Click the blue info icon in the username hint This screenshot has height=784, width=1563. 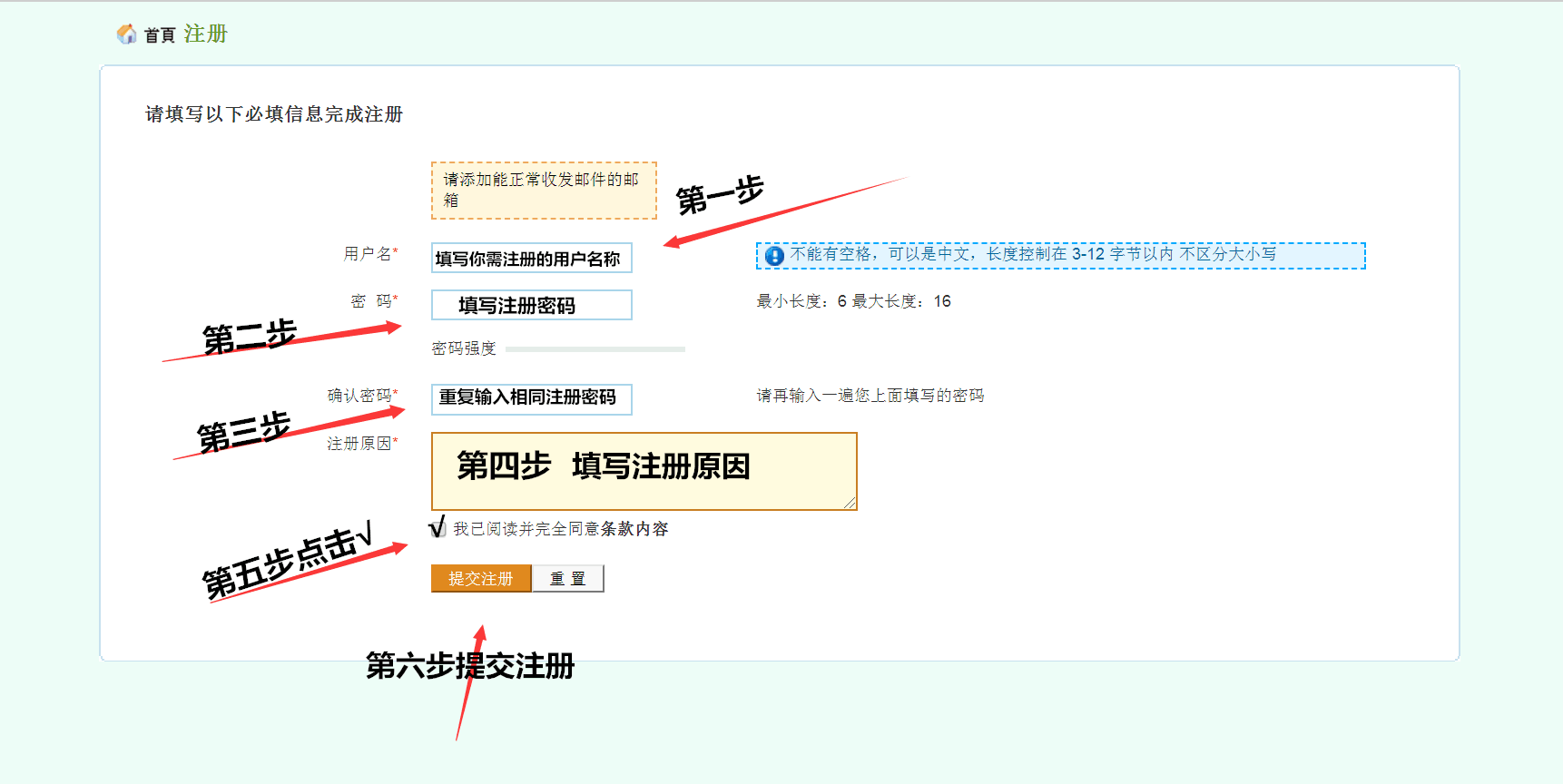coord(774,256)
